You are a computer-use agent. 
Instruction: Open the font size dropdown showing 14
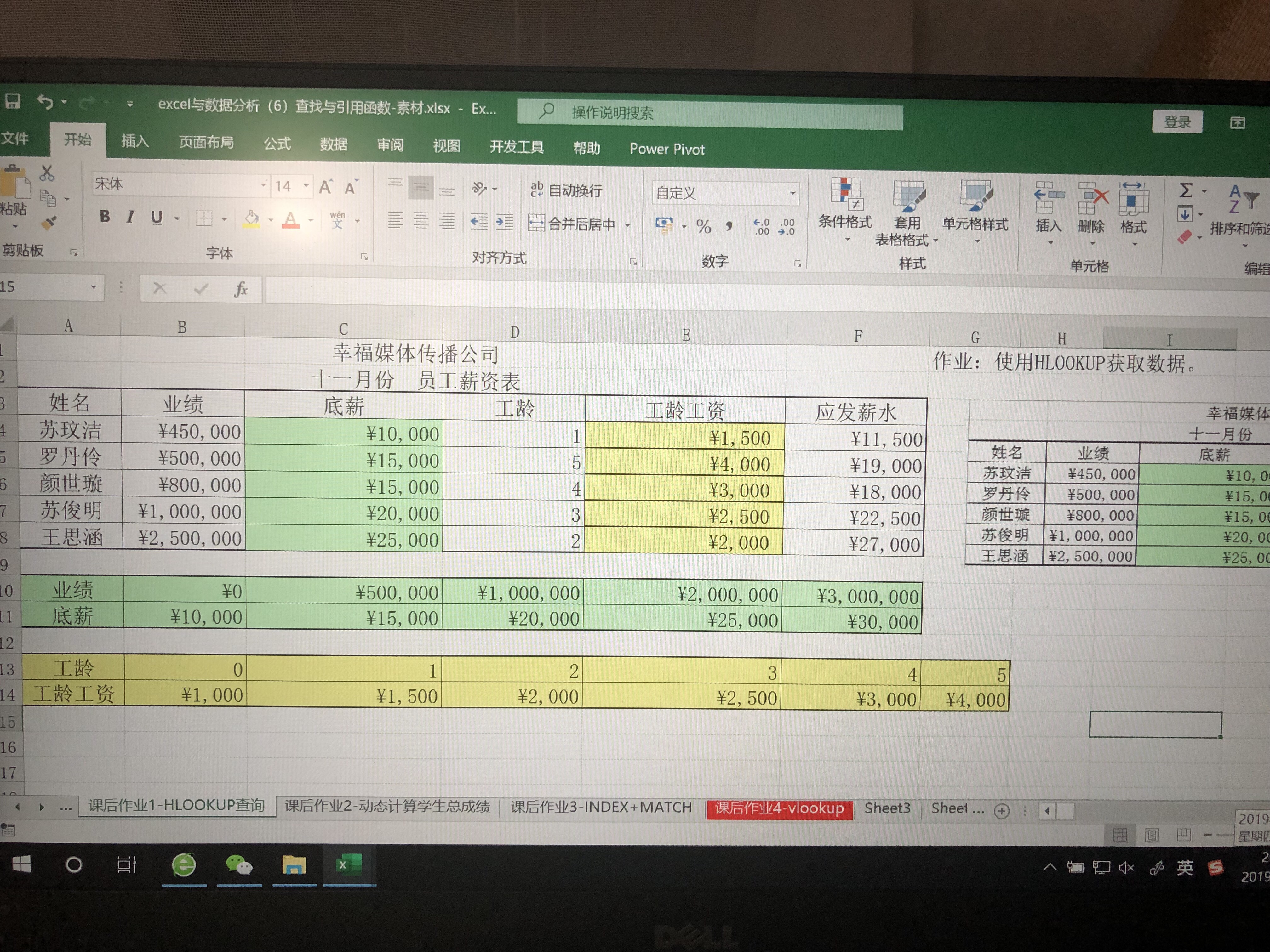(x=306, y=186)
